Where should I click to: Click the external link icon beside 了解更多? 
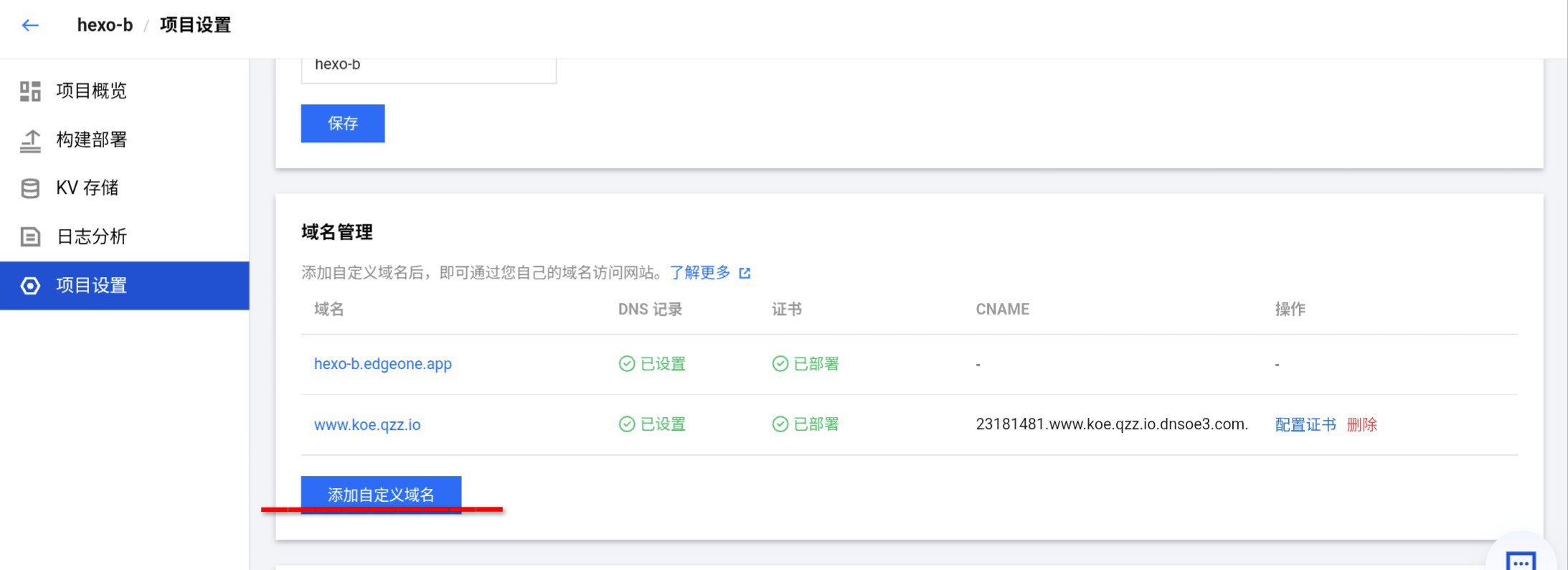pos(745,273)
